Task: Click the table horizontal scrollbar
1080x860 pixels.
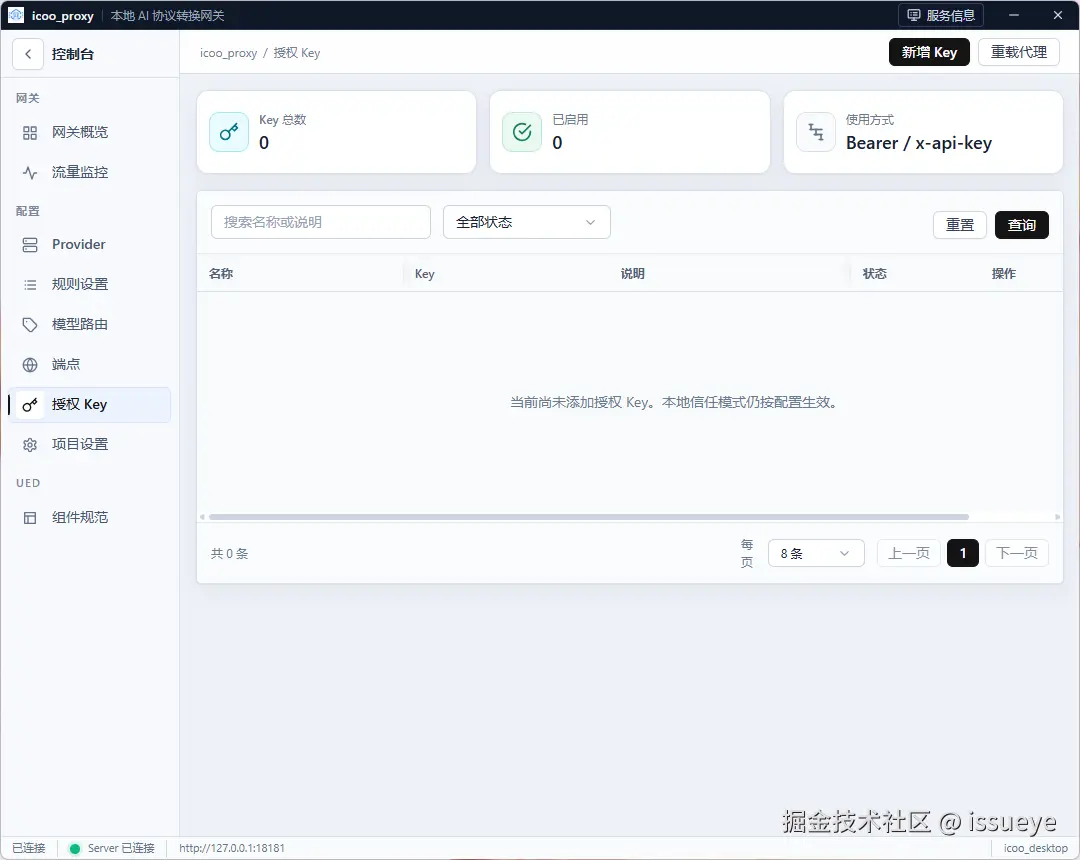Action: pyautogui.click(x=589, y=517)
